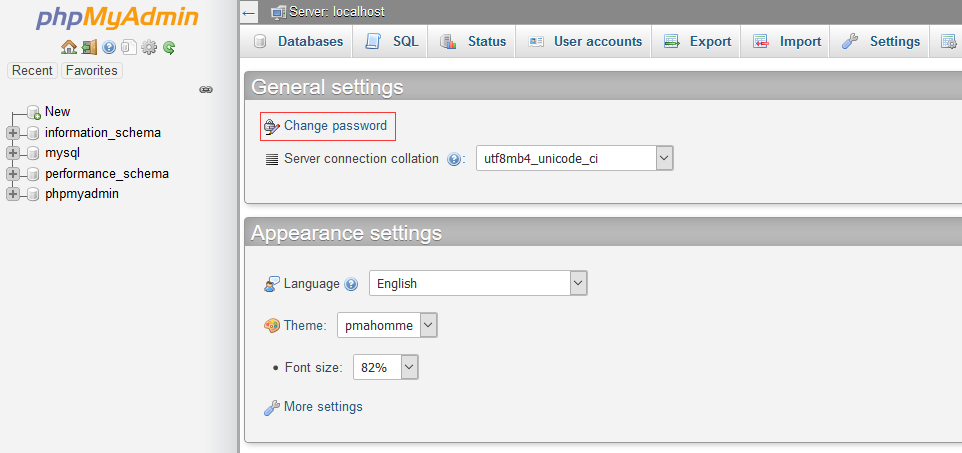Click mysql database cylinder icon

pyautogui.click(x=33, y=153)
